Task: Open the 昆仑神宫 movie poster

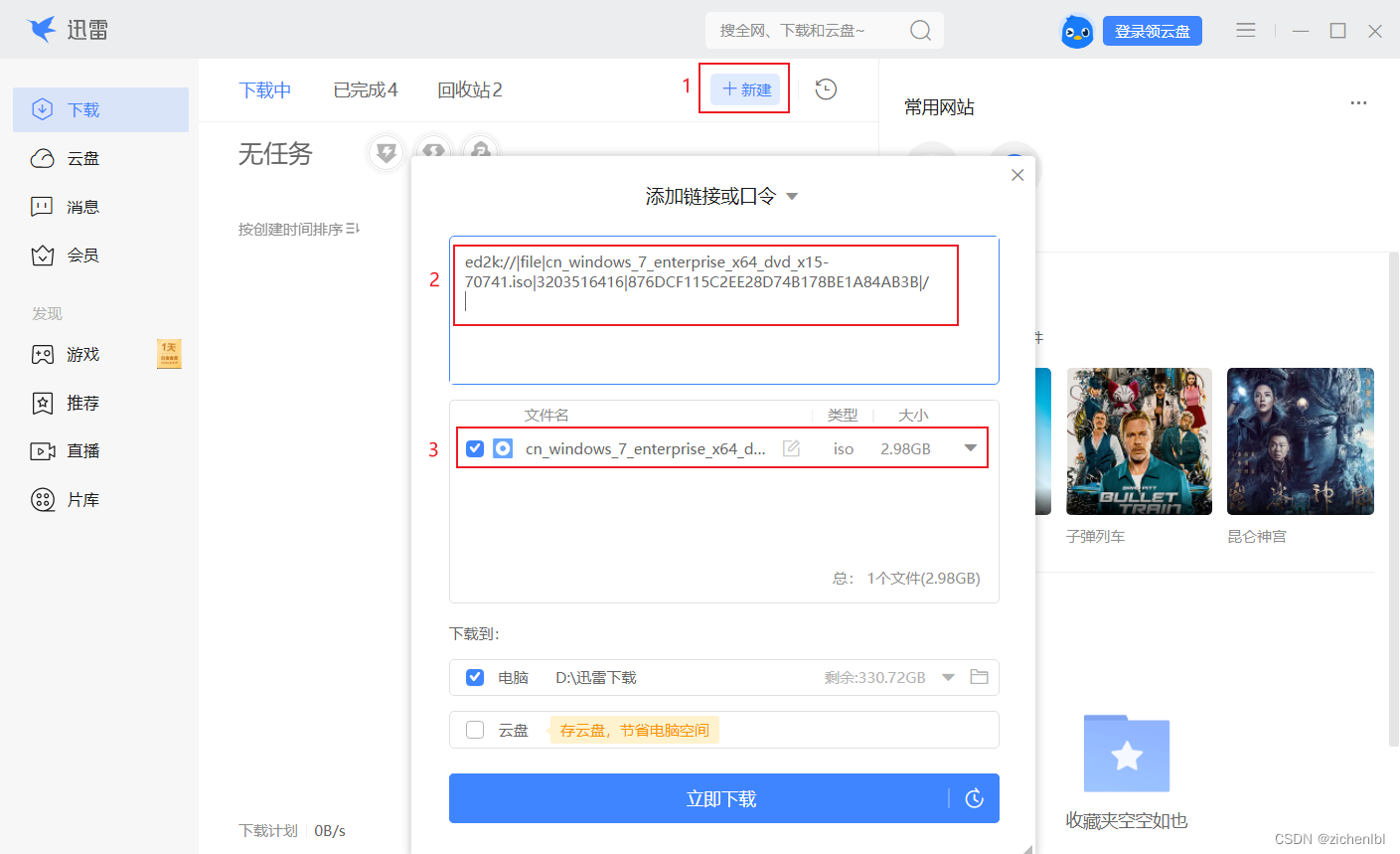Action: [1301, 441]
